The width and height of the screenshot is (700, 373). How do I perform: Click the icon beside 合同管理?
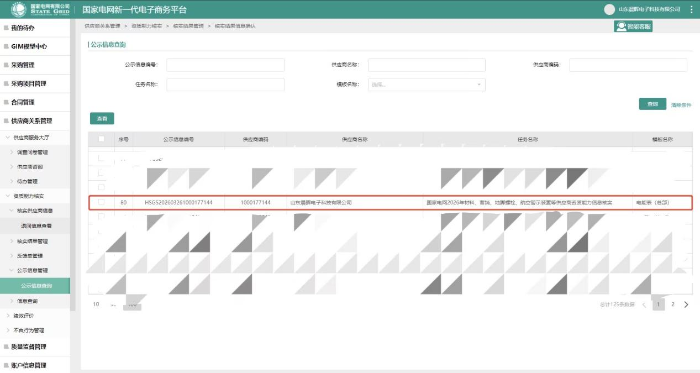click(x=6, y=102)
